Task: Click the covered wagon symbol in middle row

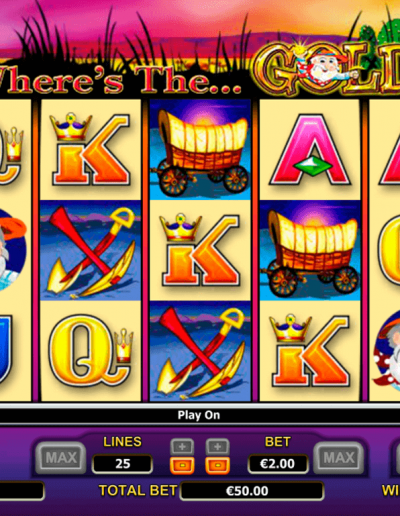Action: (x=310, y=250)
